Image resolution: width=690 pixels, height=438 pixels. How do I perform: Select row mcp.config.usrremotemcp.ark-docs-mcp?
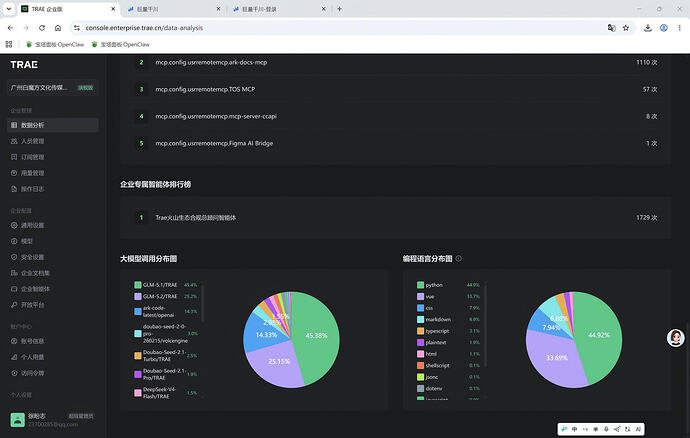(x=396, y=62)
